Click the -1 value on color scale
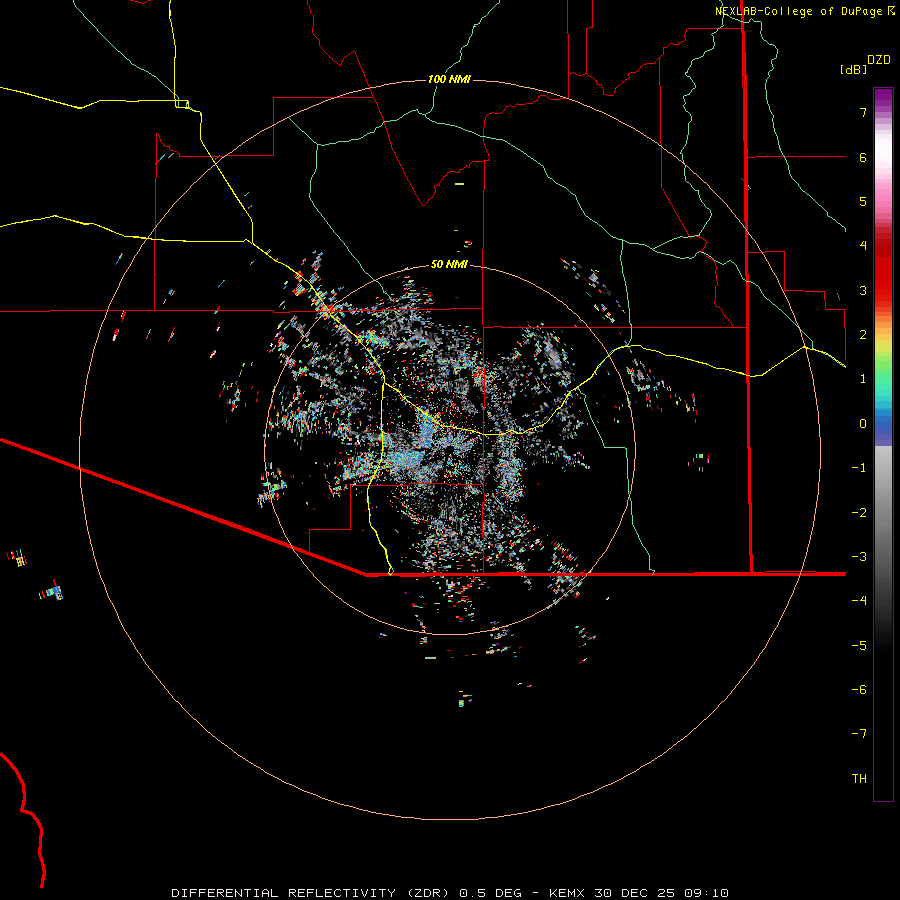 click(859, 468)
